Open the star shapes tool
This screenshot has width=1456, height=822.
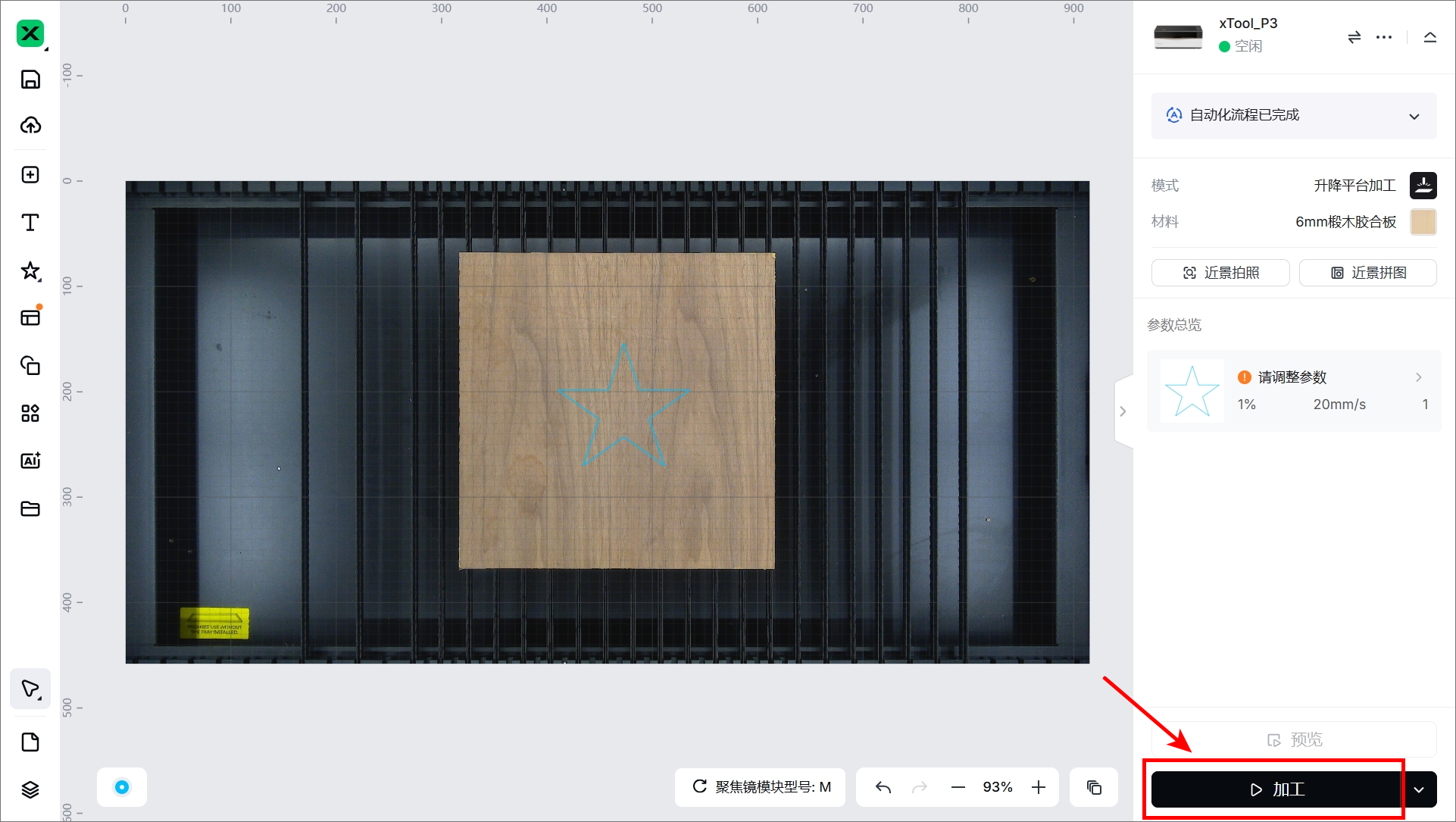pyautogui.click(x=30, y=270)
